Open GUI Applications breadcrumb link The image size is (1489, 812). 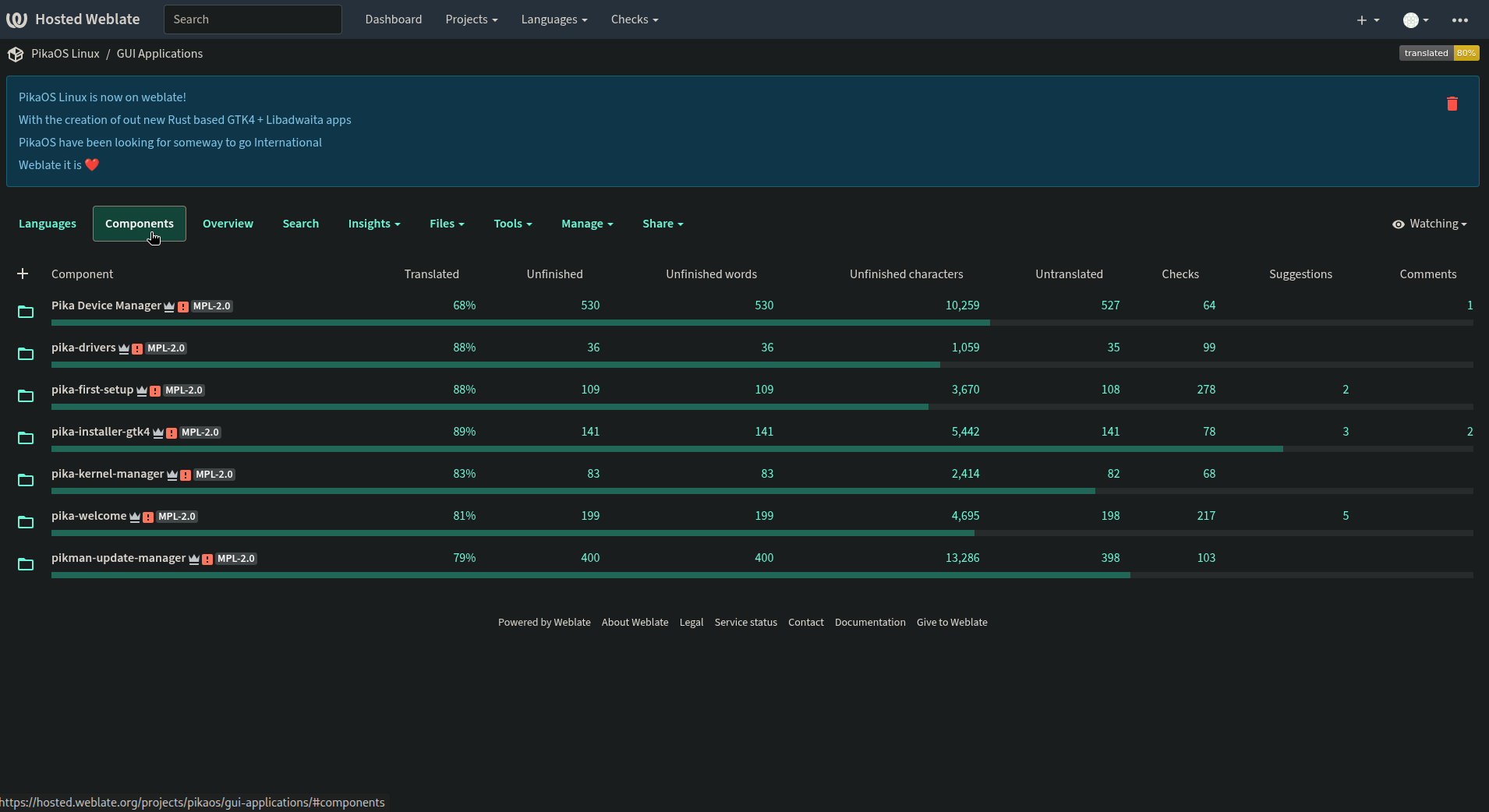click(x=160, y=54)
